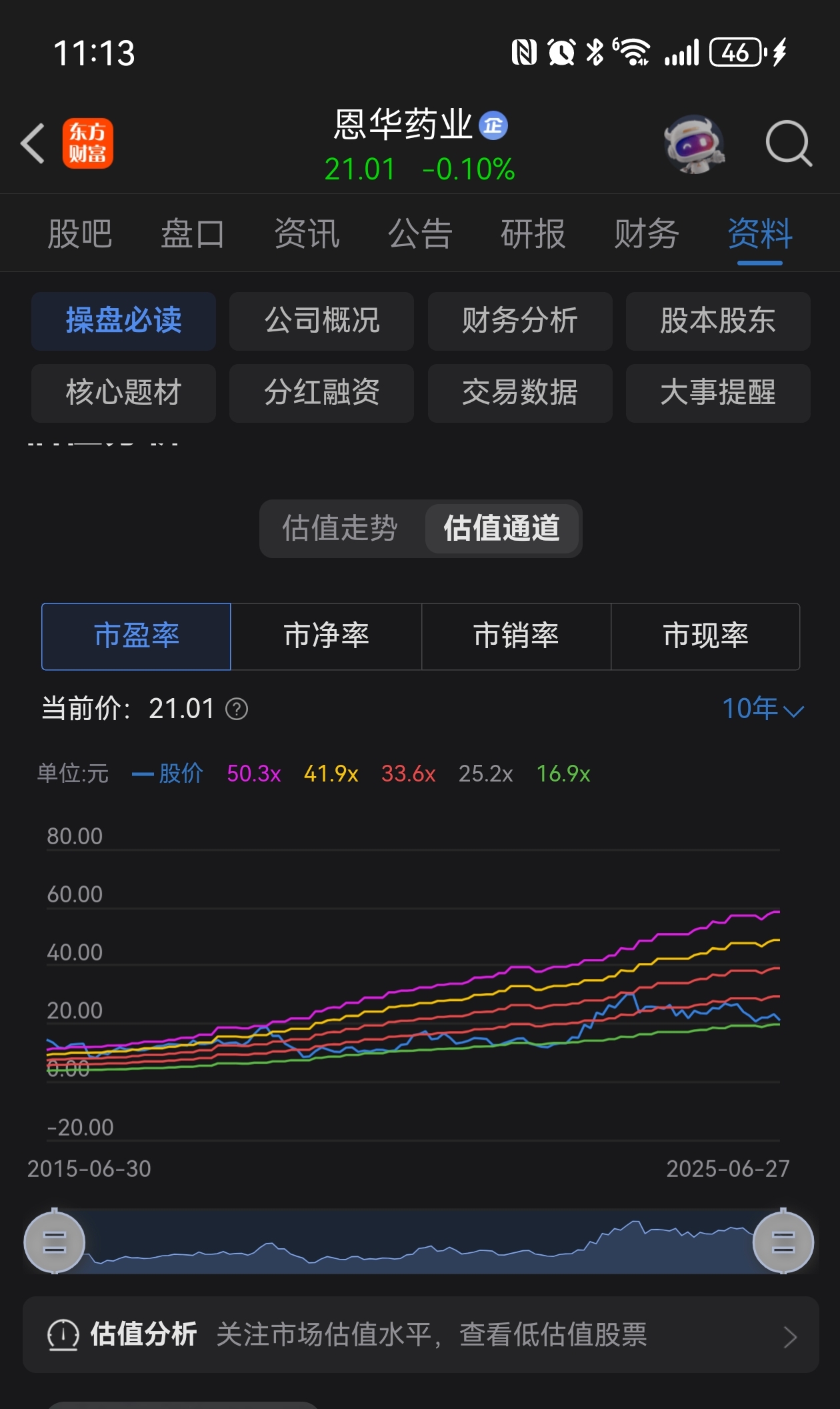840x1409 pixels.
Task: Open 关注市场估值水平,查看低估值股票 link
Action: pyautogui.click(x=432, y=1335)
